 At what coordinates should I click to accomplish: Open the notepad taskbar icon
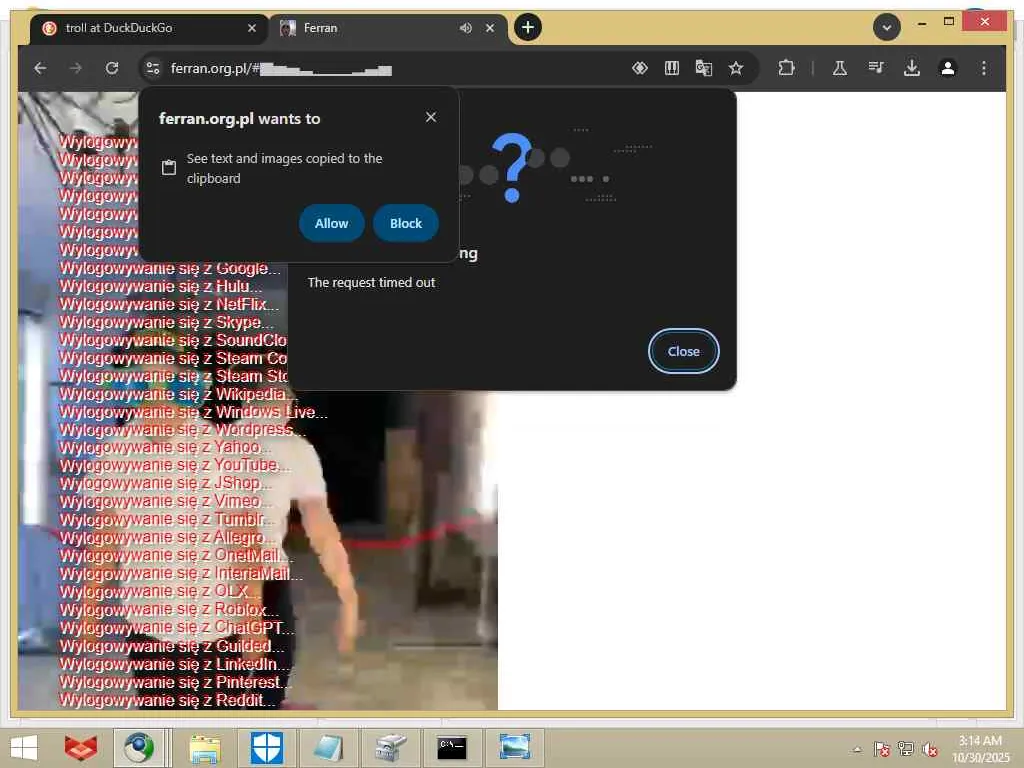[x=327, y=748]
